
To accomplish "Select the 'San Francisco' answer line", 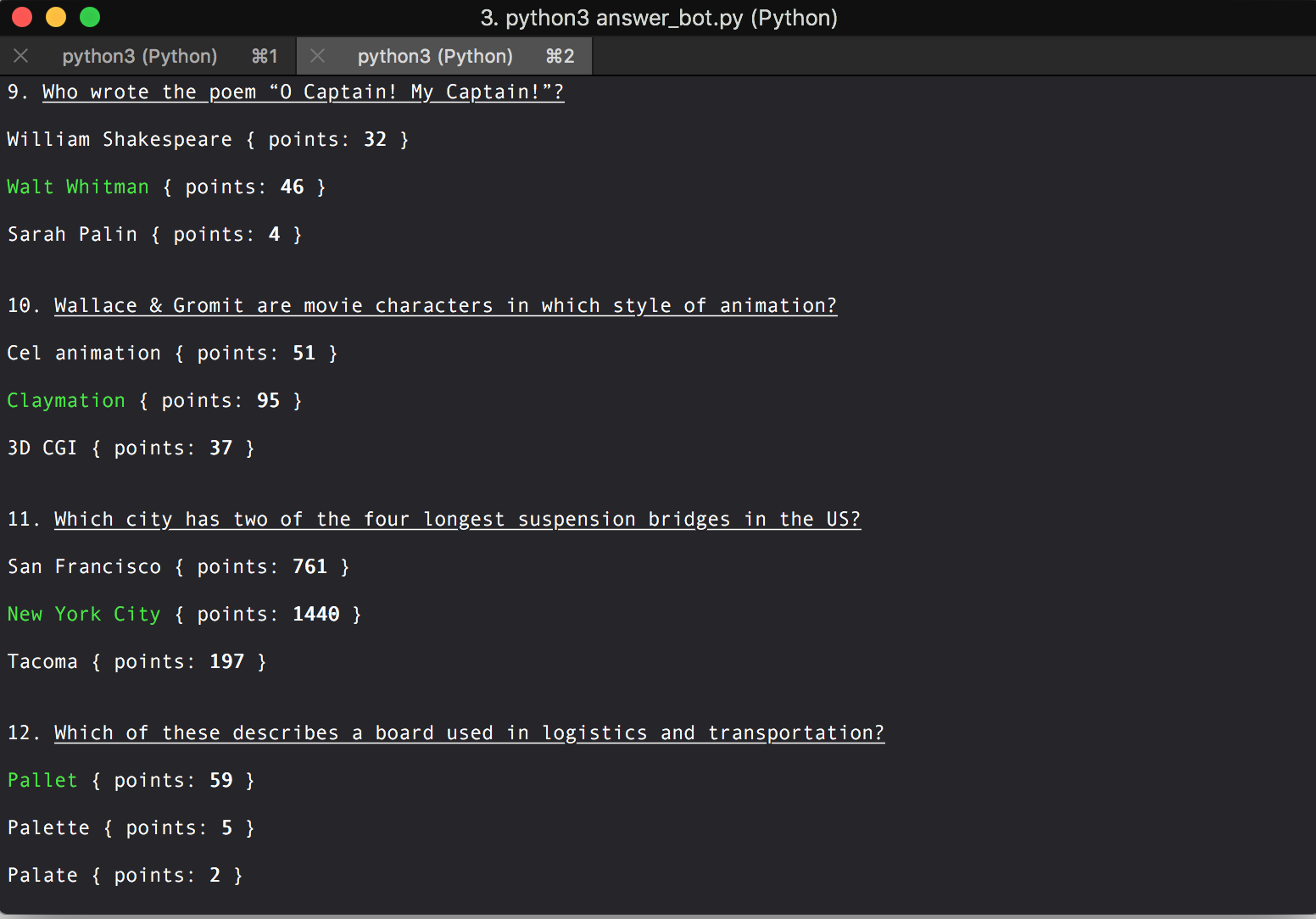I will tap(178, 567).
